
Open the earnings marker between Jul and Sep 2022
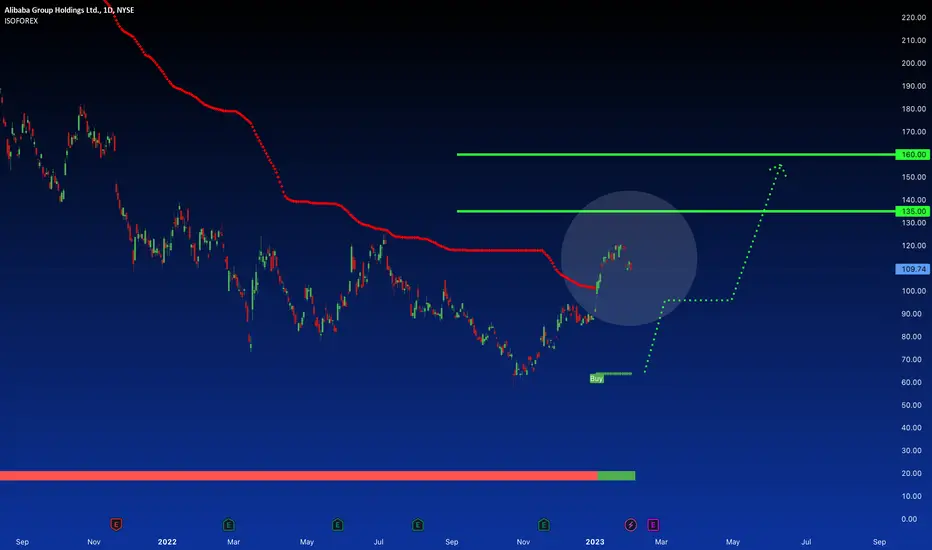418,524
